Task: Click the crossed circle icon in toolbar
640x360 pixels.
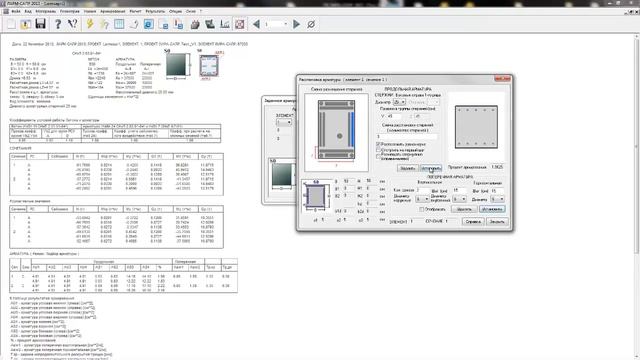Action: pos(311,24)
